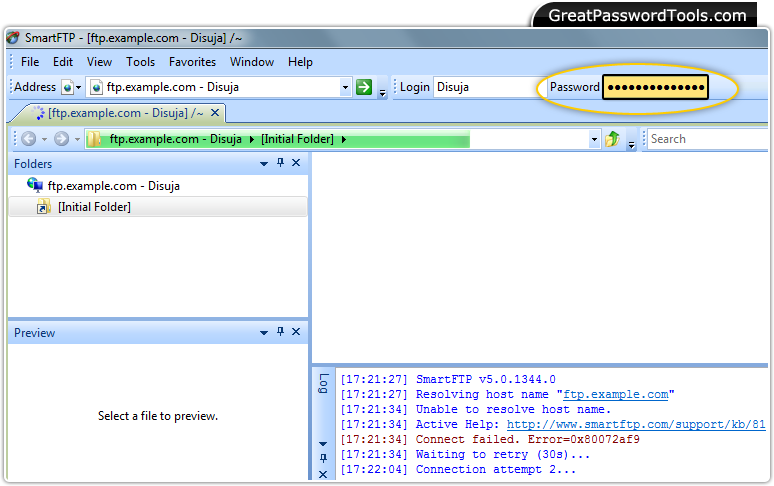Screen dimensions: 774x486
Task: Select [Initial Folder] in folder tree
Action: (x=94, y=207)
